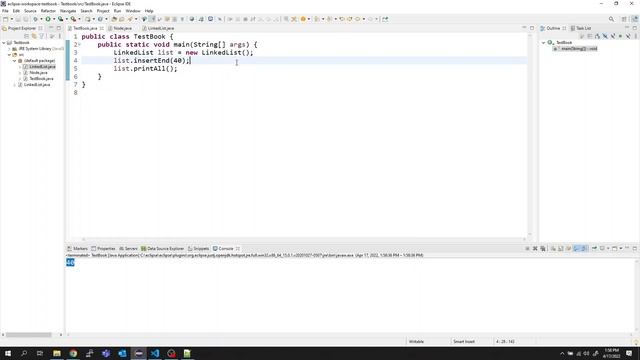Viewport: 640px width, 360px height.
Task: Click the Project Explorer horizontal scrollbar
Action: tap(29, 335)
